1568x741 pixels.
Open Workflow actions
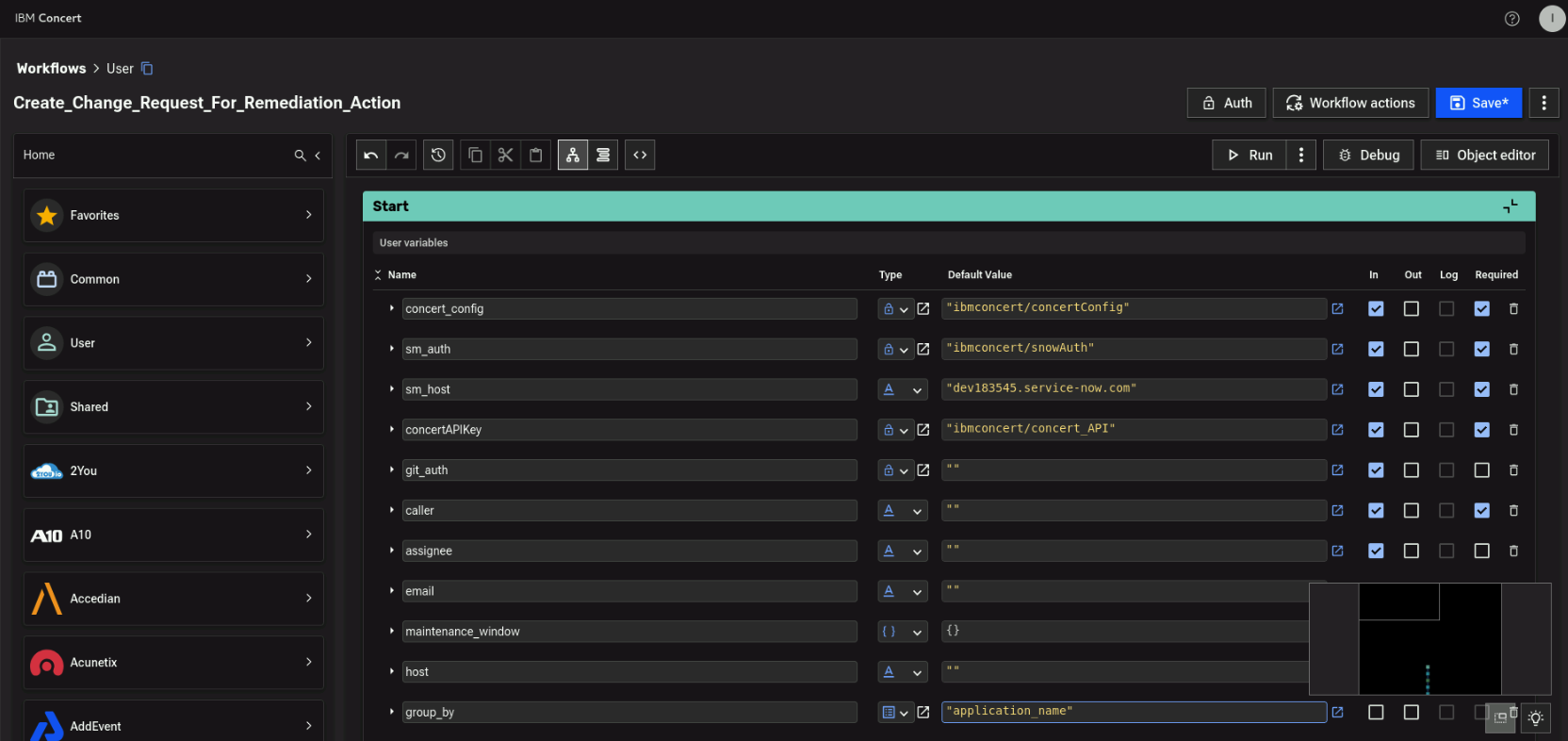(1350, 103)
